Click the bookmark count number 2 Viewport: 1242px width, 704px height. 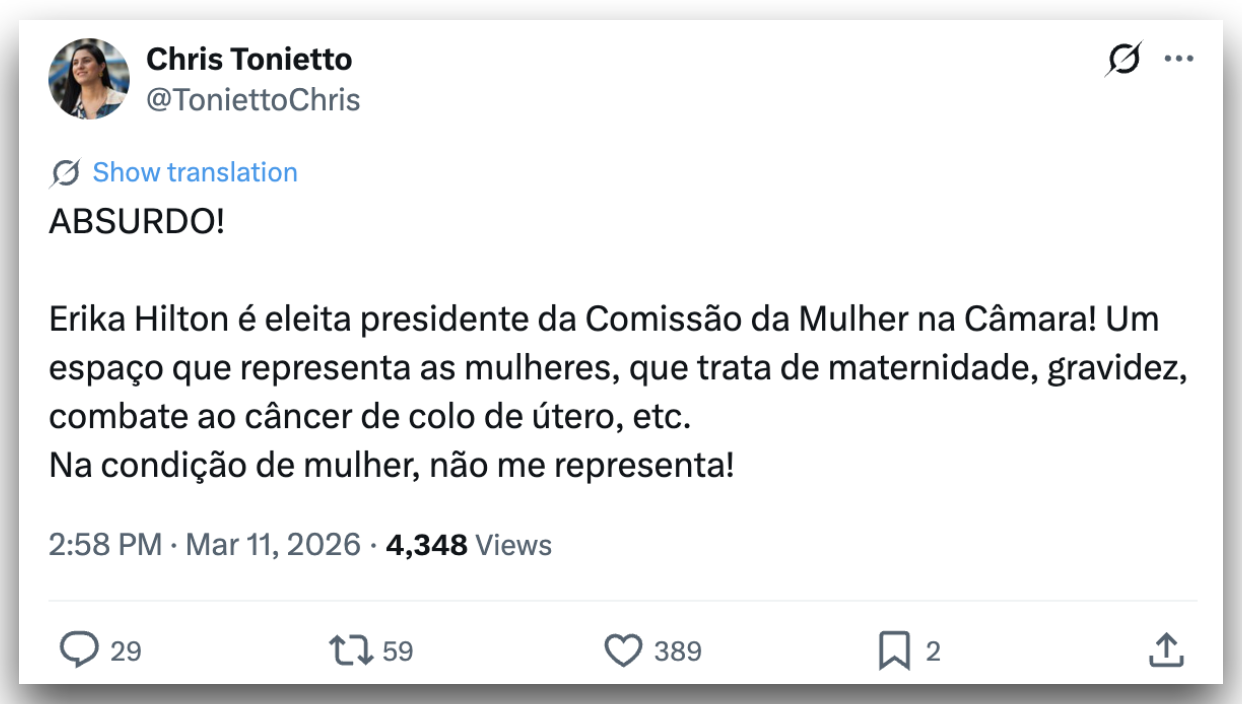click(932, 652)
